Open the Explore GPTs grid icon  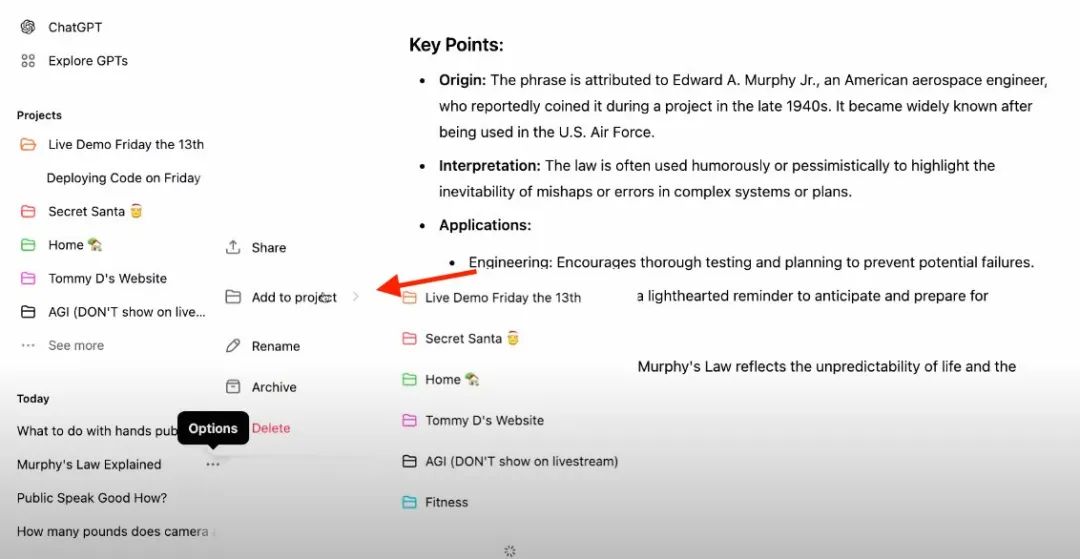(28, 61)
